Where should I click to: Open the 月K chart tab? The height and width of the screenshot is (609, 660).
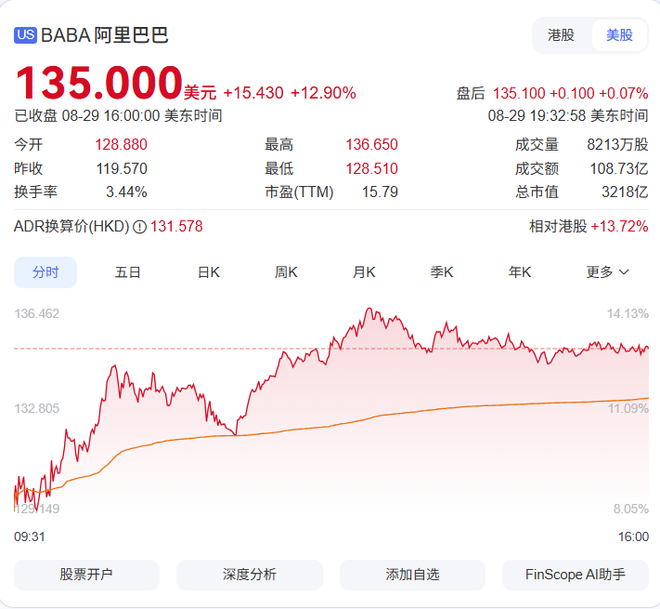tap(364, 272)
